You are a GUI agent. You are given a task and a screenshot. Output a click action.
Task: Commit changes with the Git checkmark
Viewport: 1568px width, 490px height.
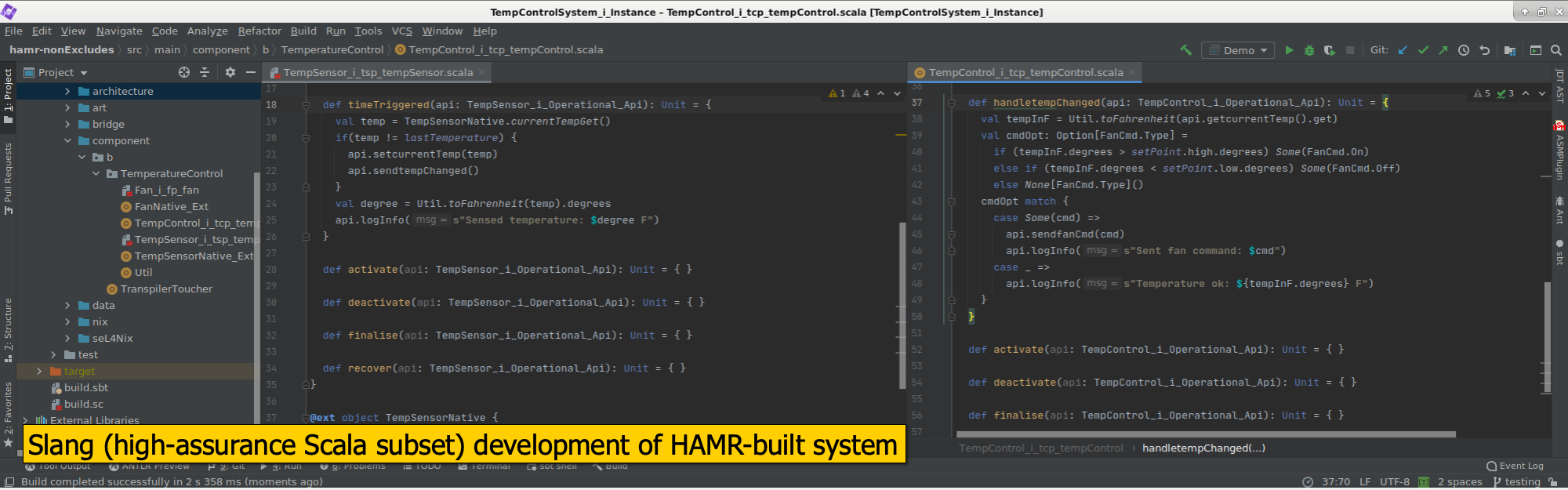(x=1423, y=50)
